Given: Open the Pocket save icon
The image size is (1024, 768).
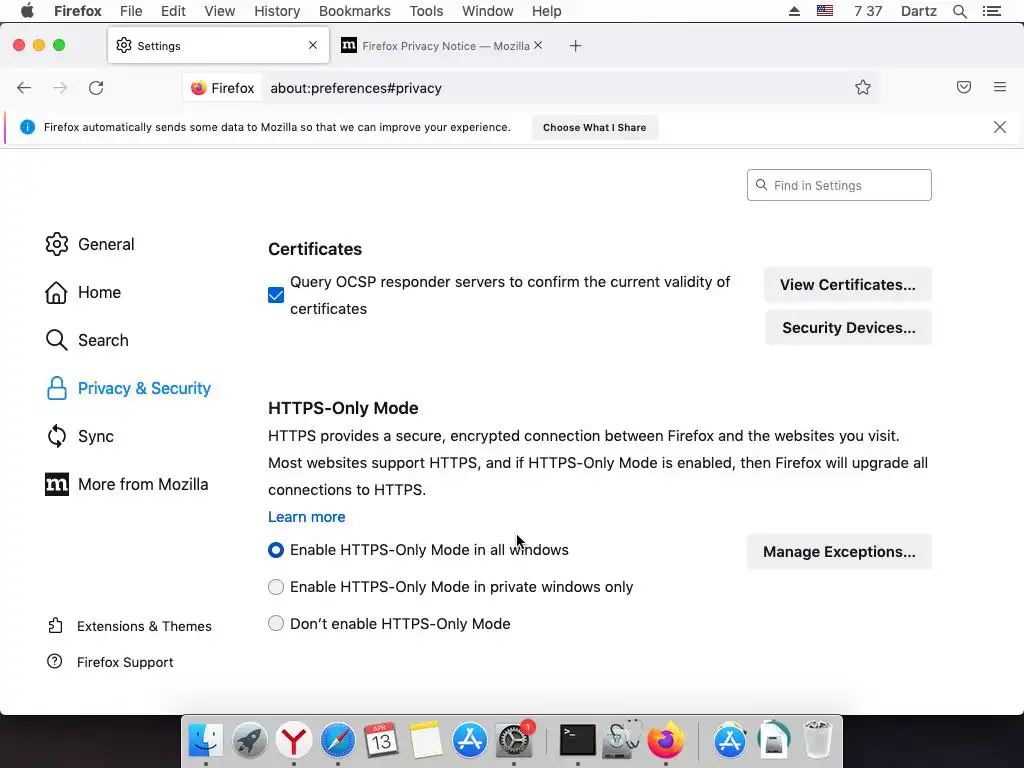Looking at the screenshot, I should point(964,87).
